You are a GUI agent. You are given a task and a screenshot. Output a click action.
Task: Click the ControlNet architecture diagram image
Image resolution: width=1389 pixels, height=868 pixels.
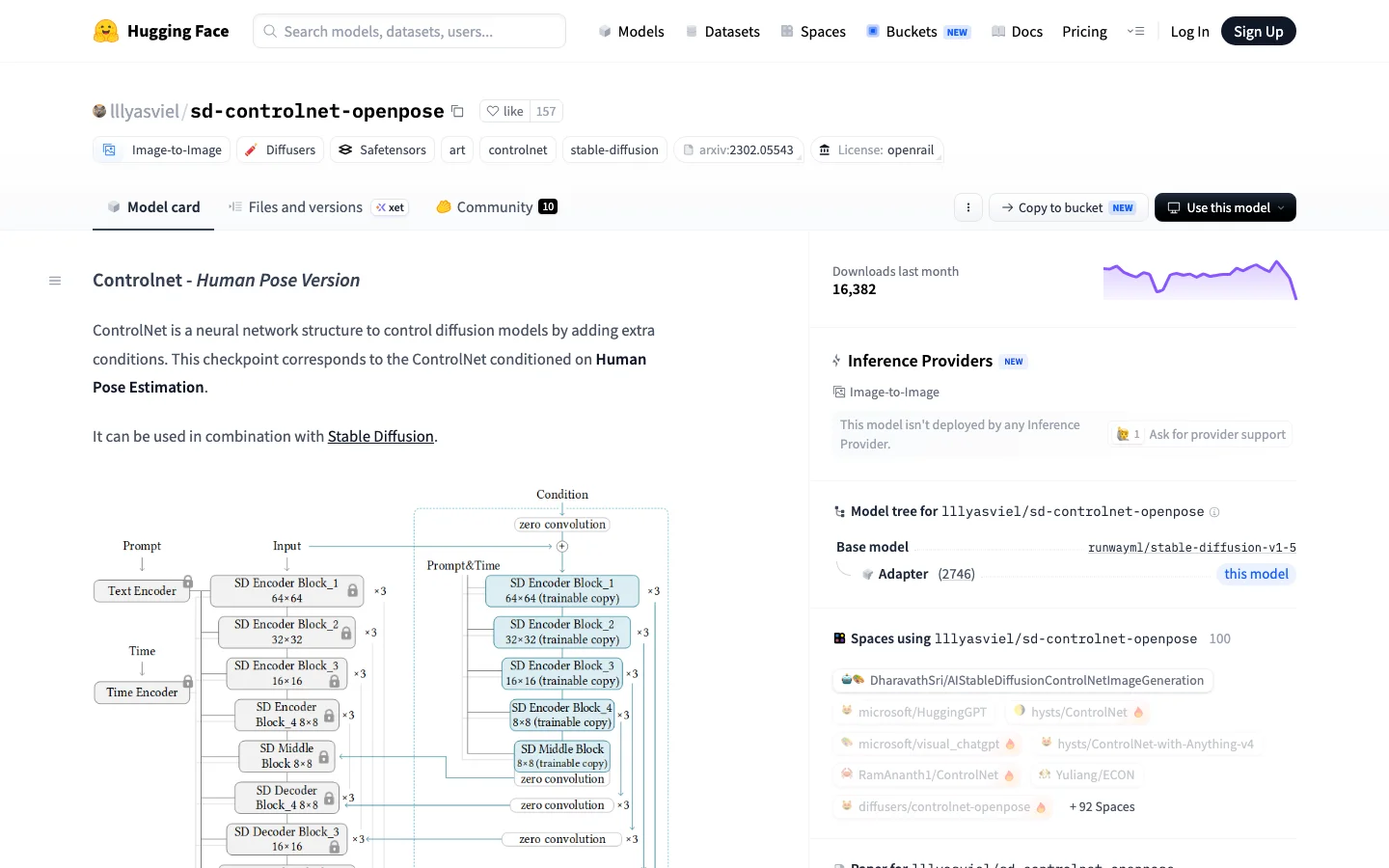coord(381,675)
